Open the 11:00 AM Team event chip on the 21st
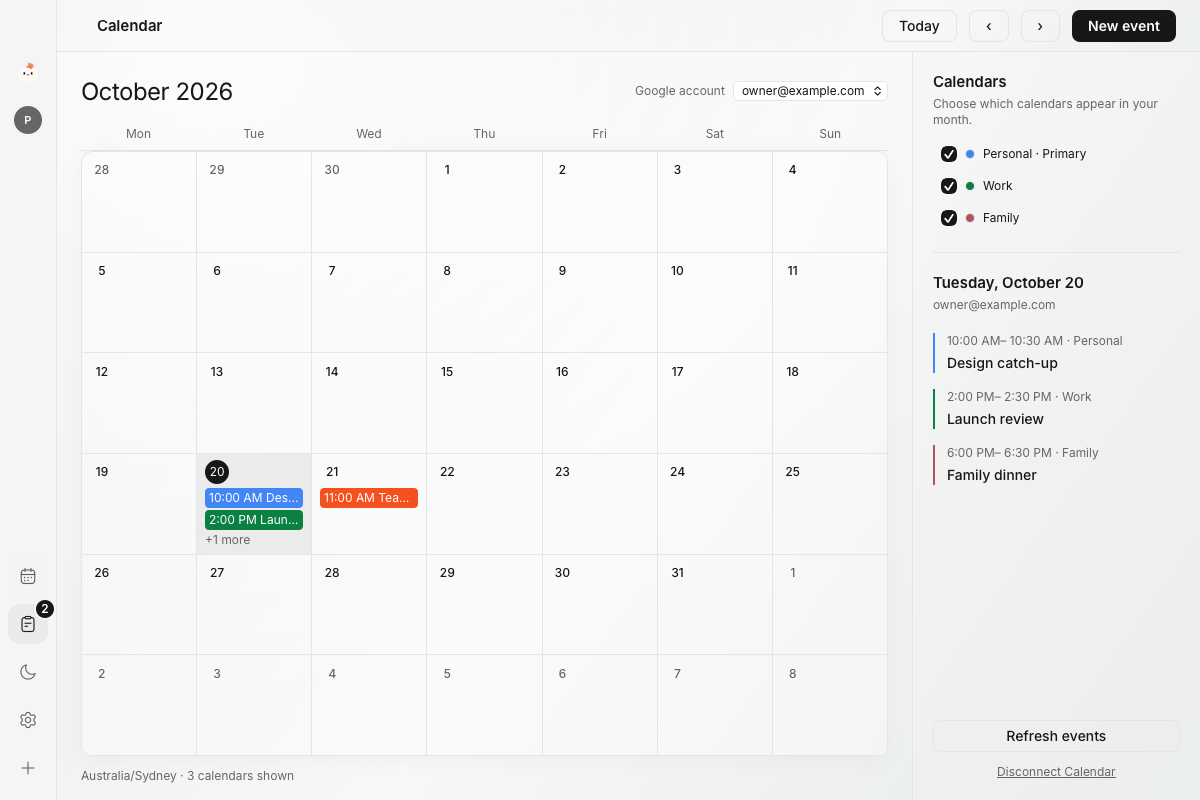 (369, 498)
